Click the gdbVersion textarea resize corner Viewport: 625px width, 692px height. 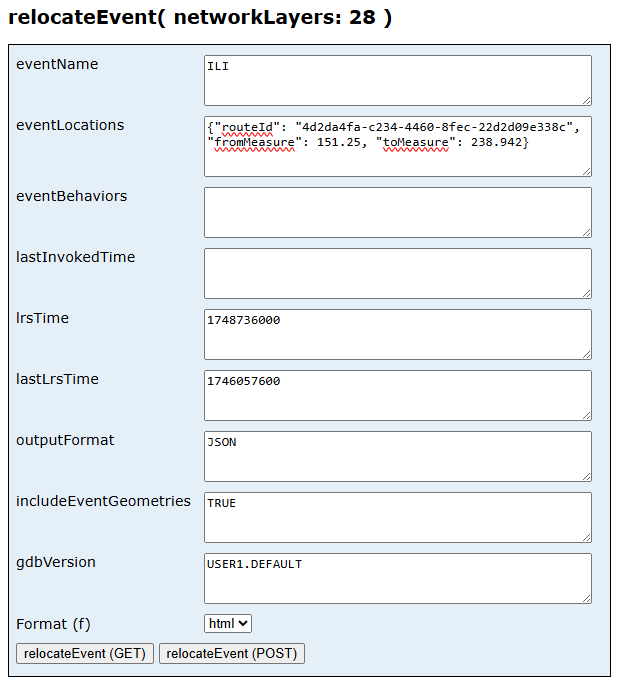[586, 598]
